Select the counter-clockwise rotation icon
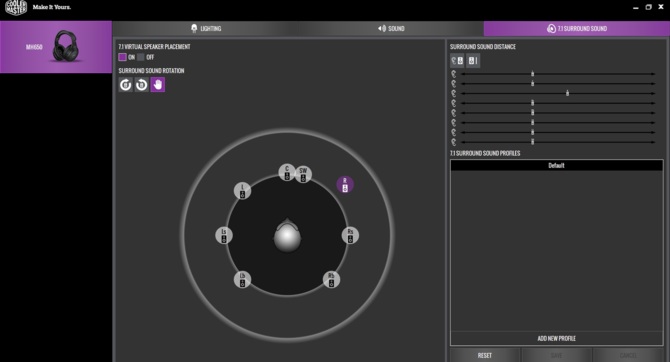The height and width of the screenshot is (362, 670). point(141,85)
